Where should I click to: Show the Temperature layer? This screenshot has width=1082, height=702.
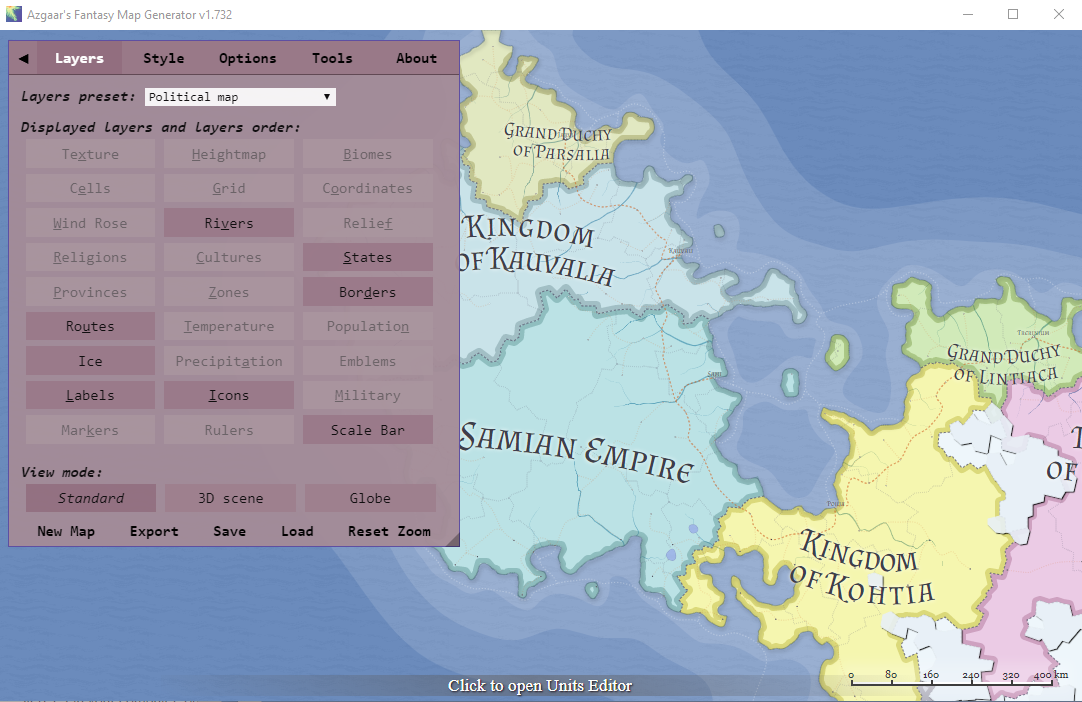228,326
